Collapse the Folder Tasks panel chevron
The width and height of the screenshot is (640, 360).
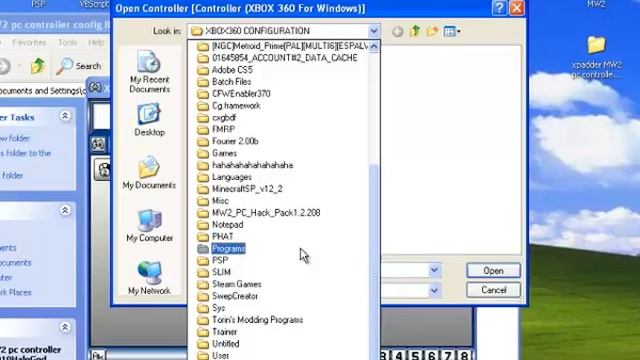click(65, 116)
